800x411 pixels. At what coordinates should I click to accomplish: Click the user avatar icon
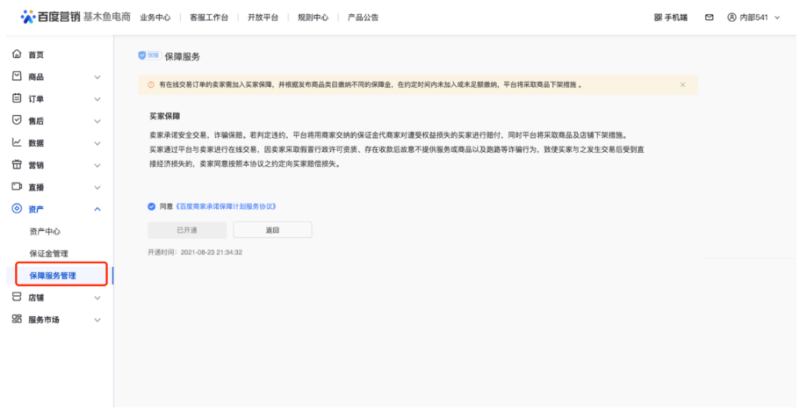tap(732, 17)
